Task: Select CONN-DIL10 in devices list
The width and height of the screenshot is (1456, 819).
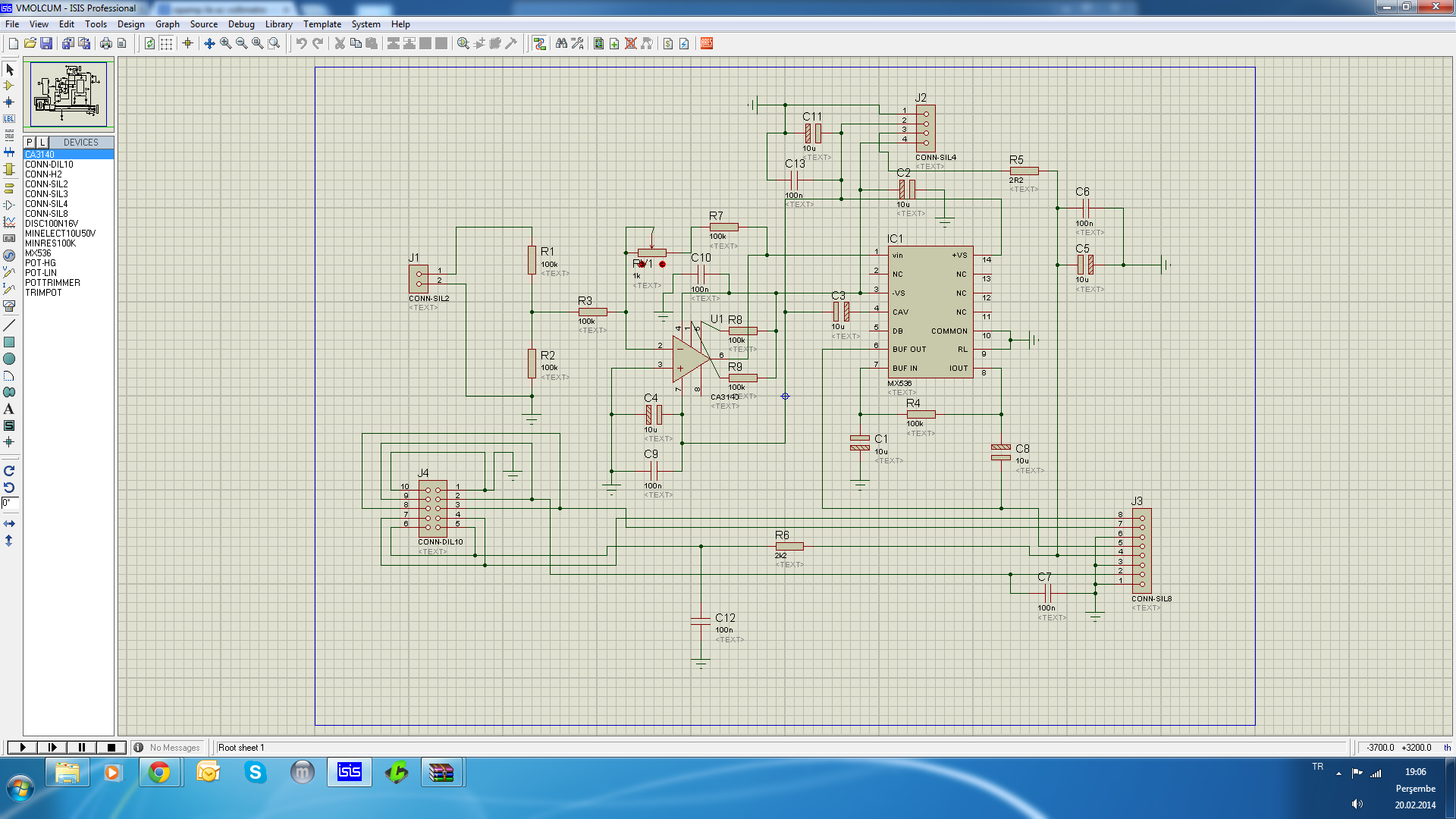Action: pos(68,165)
